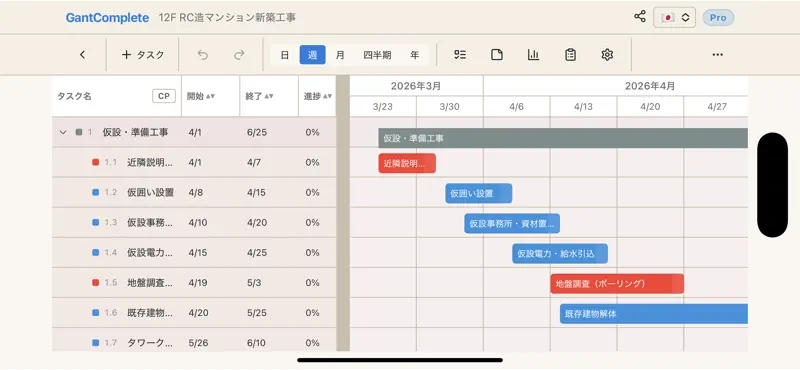Open the document page icon
Screen dimensions: 800x370
(497, 55)
